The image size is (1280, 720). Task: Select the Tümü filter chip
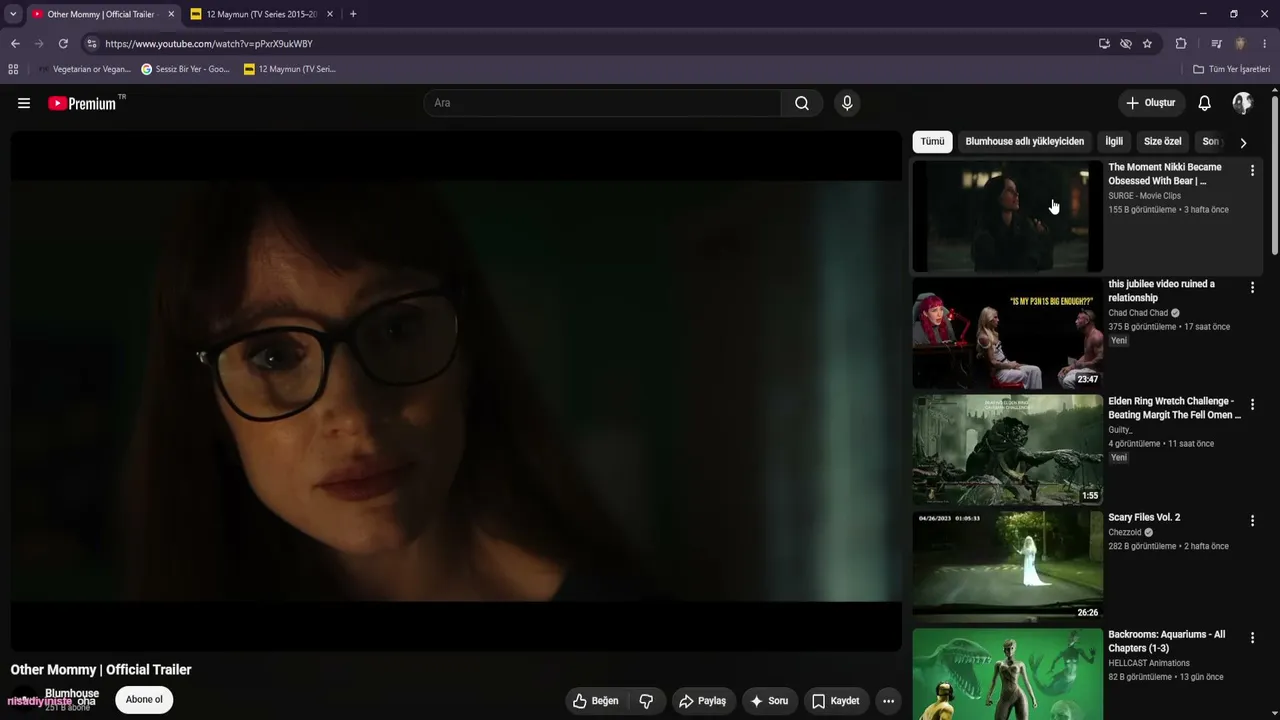click(x=932, y=142)
